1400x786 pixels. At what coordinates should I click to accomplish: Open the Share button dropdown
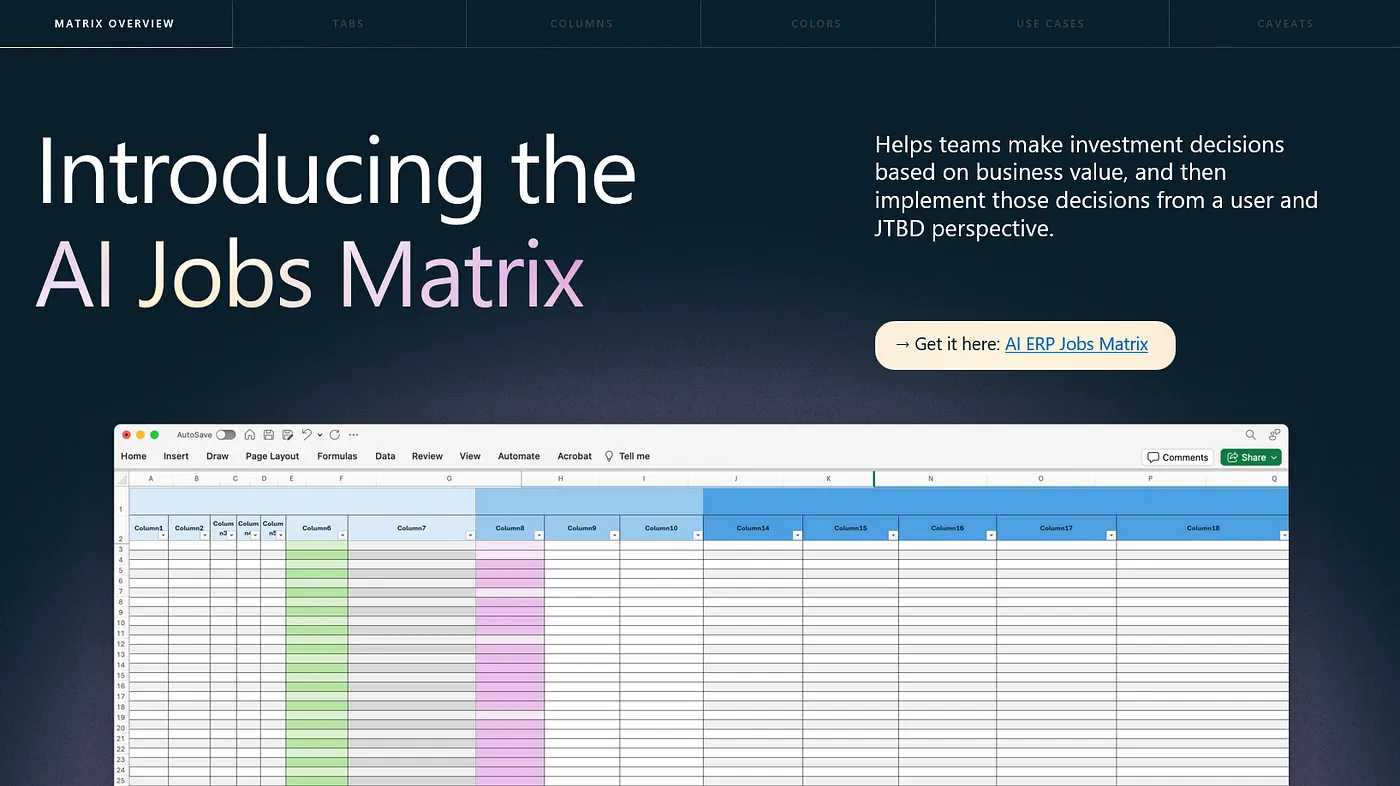coord(1274,457)
